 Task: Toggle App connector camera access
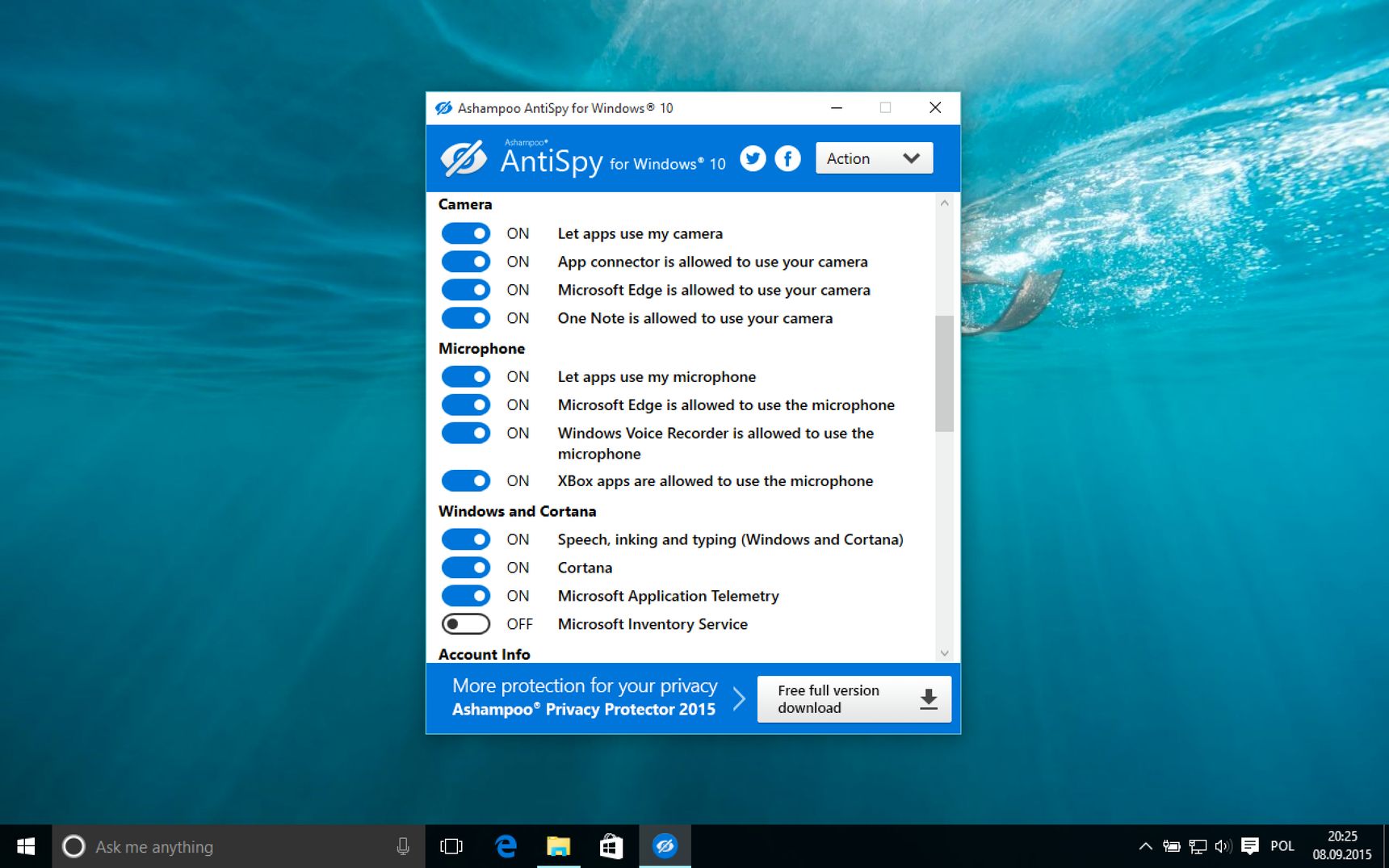[x=466, y=262]
